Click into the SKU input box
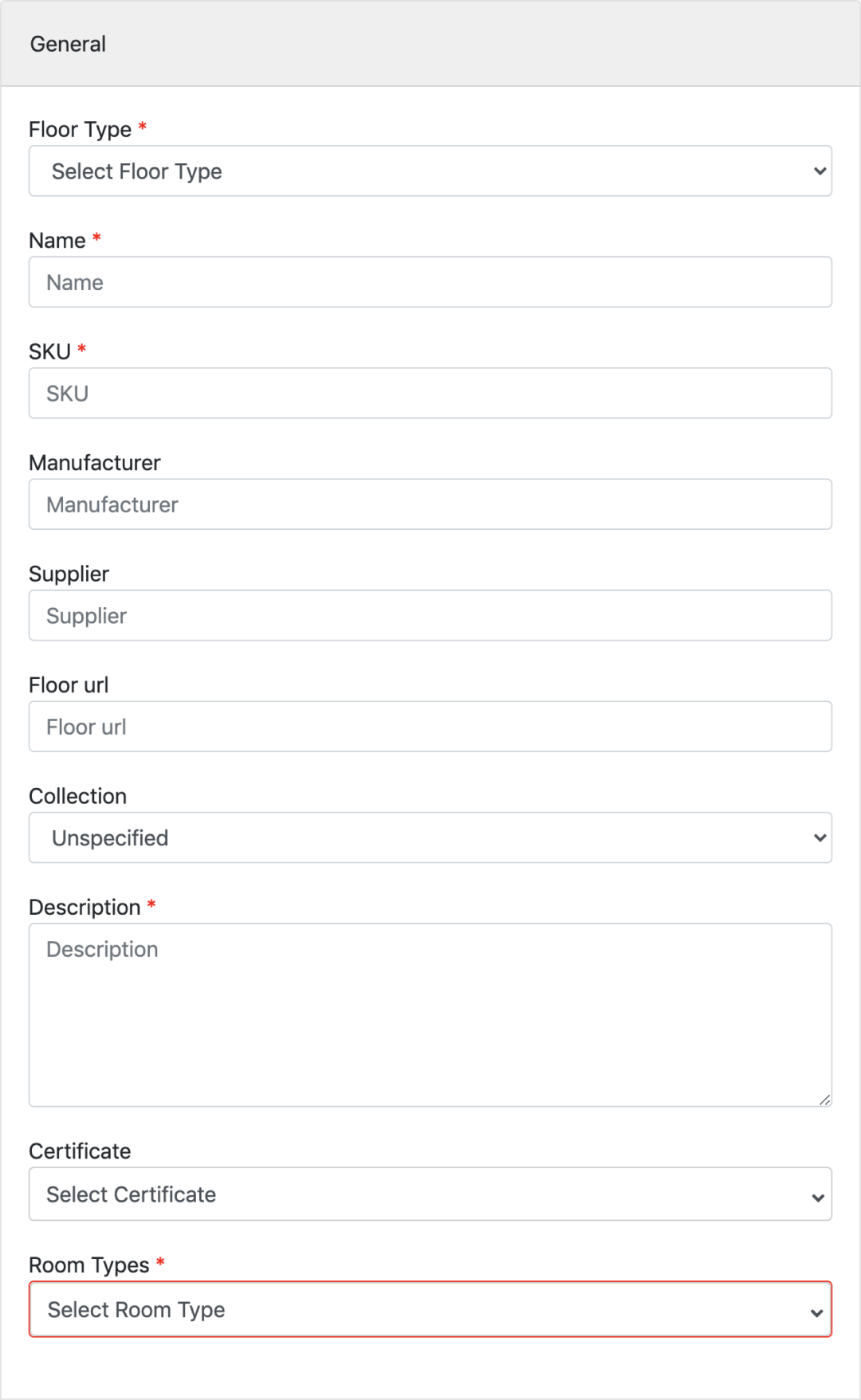Screen dimensions: 861x1400 (431, 393)
